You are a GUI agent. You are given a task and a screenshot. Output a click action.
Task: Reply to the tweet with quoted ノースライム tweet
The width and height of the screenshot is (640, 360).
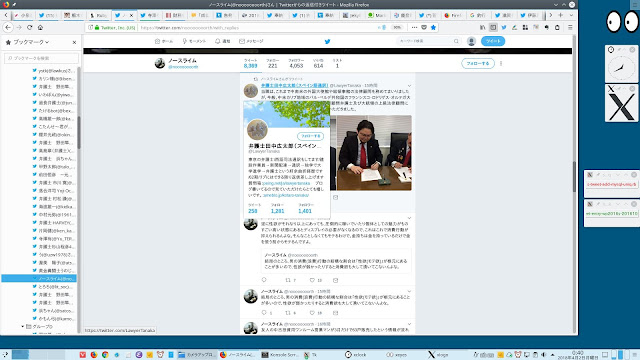coord(264,280)
